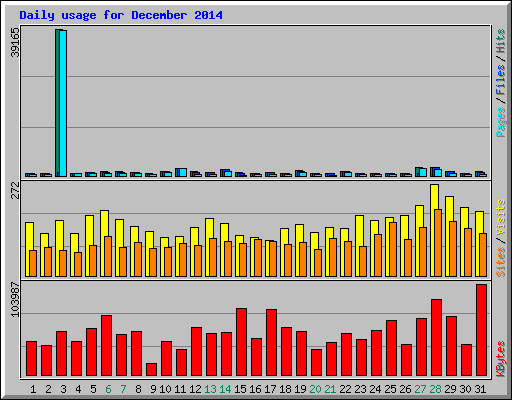
Task: Click day label 9 on the x-axis
Action: click(x=153, y=389)
